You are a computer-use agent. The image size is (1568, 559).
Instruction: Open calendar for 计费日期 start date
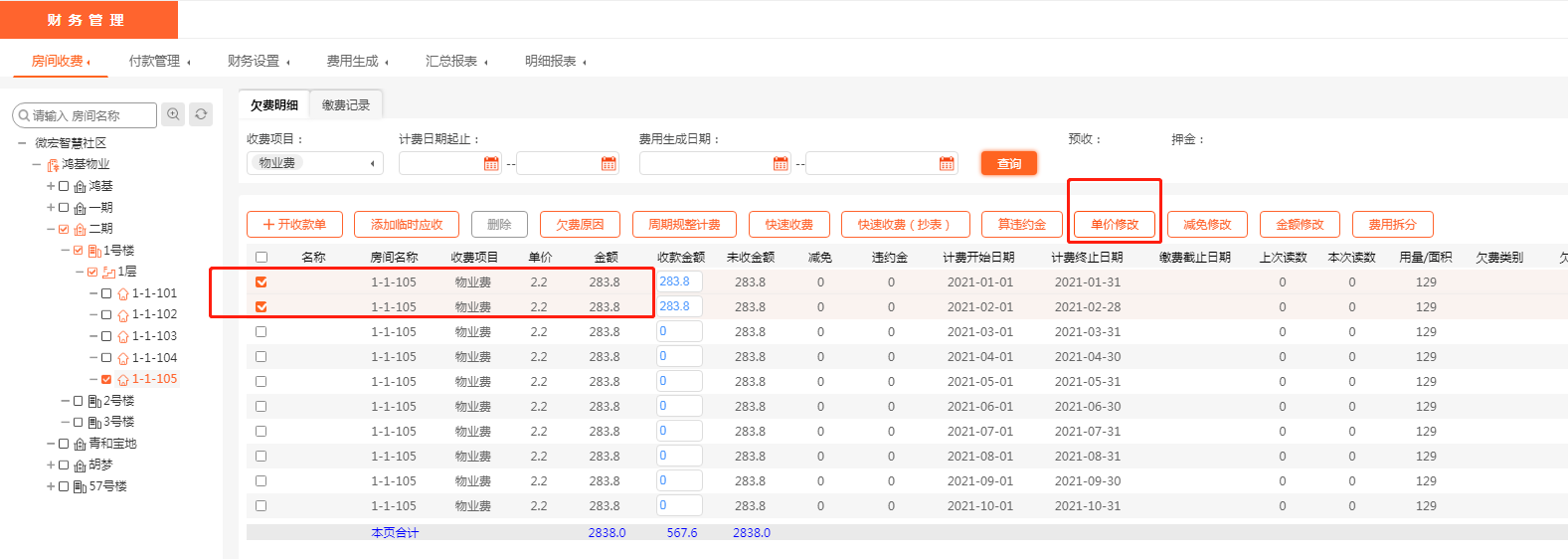pyautogui.click(x=491, y=163)
